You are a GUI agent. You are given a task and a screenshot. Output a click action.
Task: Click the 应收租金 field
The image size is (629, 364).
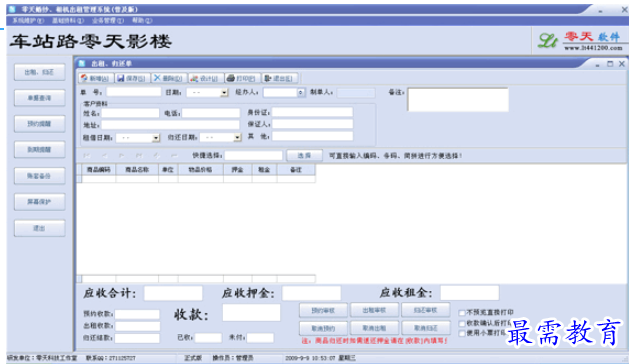pos(469,293)
